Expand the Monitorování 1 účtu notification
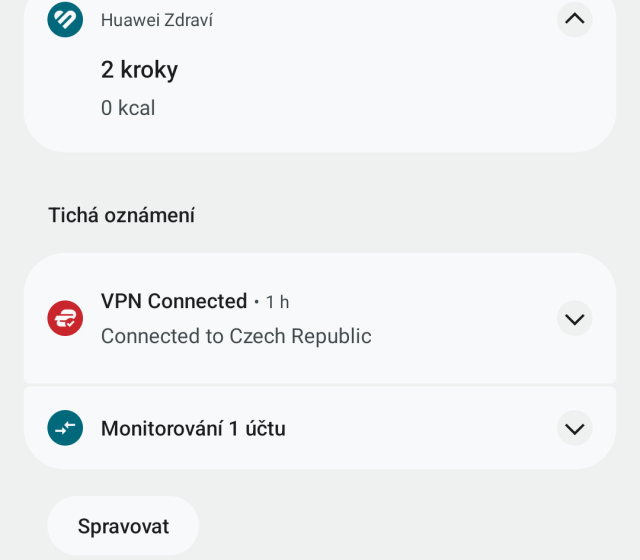 [x=574, y=429]
